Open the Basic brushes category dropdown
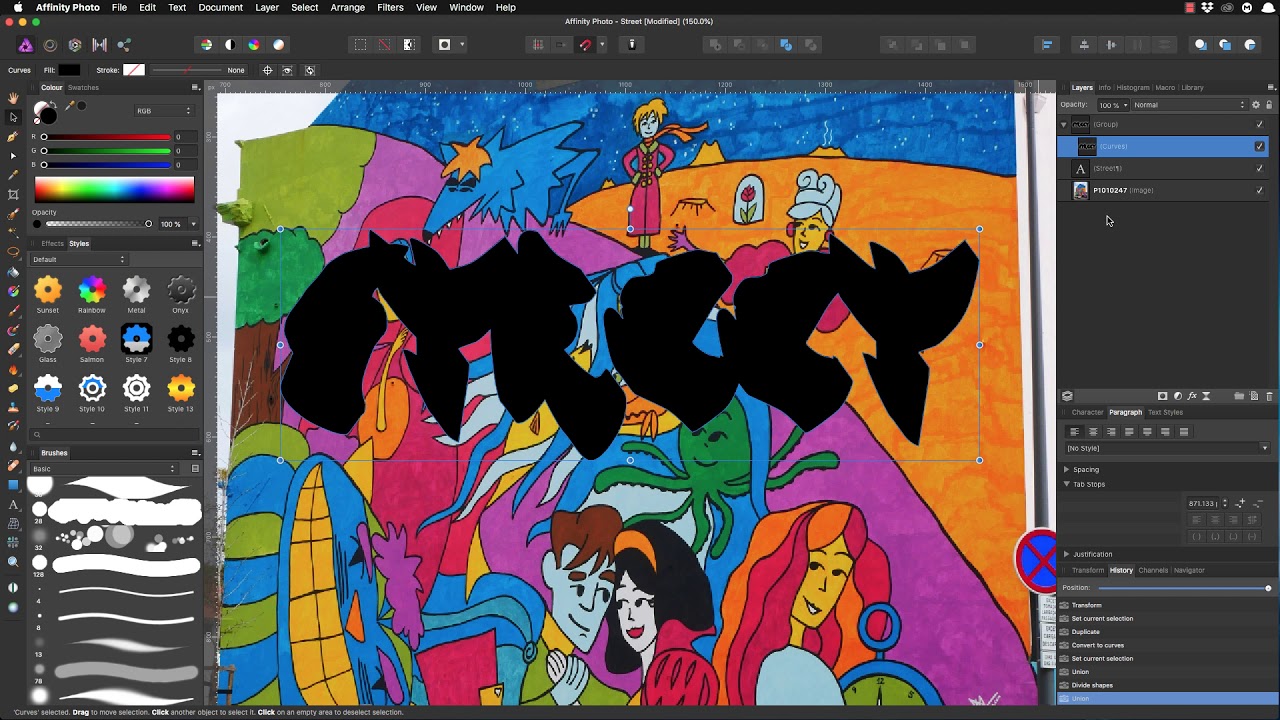Image resolution: width=1280 pixels, height=720 pixels. click(104, 469)
